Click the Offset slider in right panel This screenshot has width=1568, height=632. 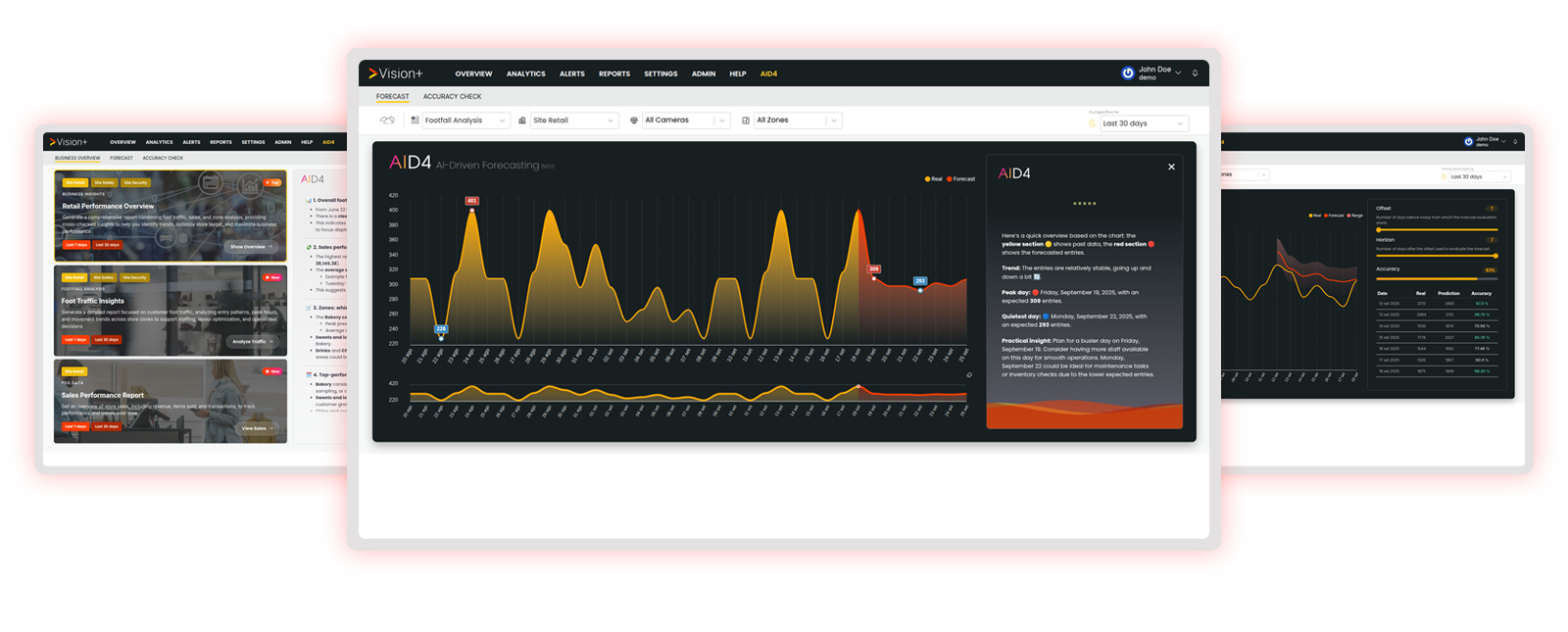1436,229
